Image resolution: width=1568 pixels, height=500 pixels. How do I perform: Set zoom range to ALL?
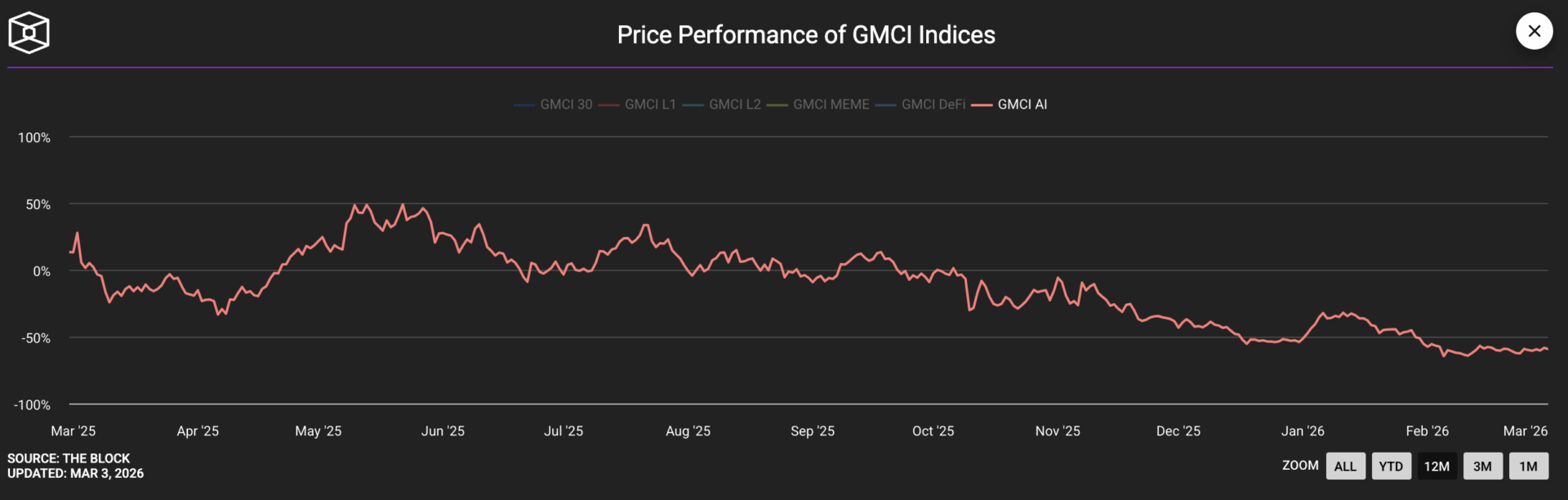[x=1345, y=467]
